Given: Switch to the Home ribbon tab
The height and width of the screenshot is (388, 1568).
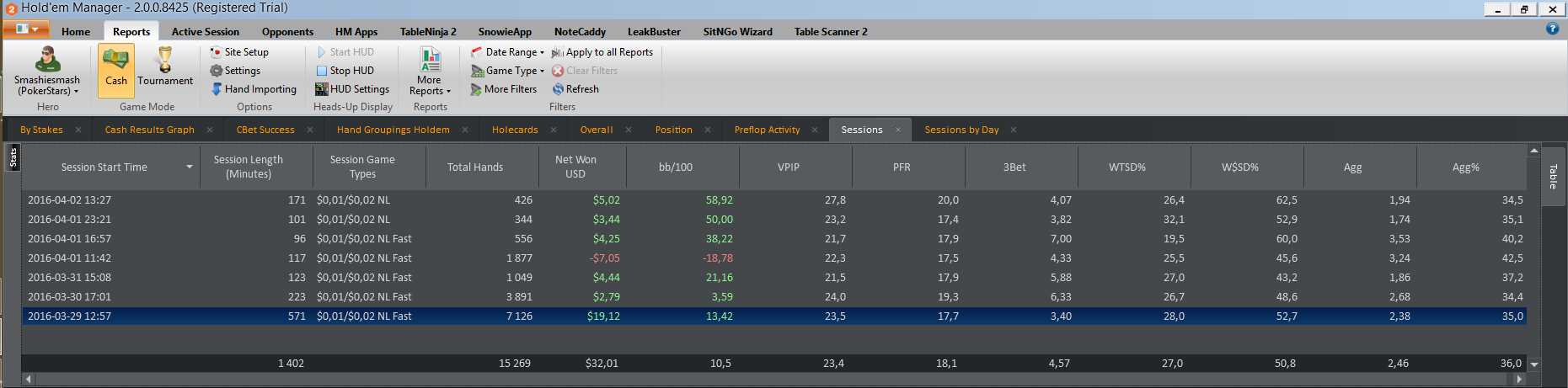Looking at the screenshot, I should [x=76, y=32].
